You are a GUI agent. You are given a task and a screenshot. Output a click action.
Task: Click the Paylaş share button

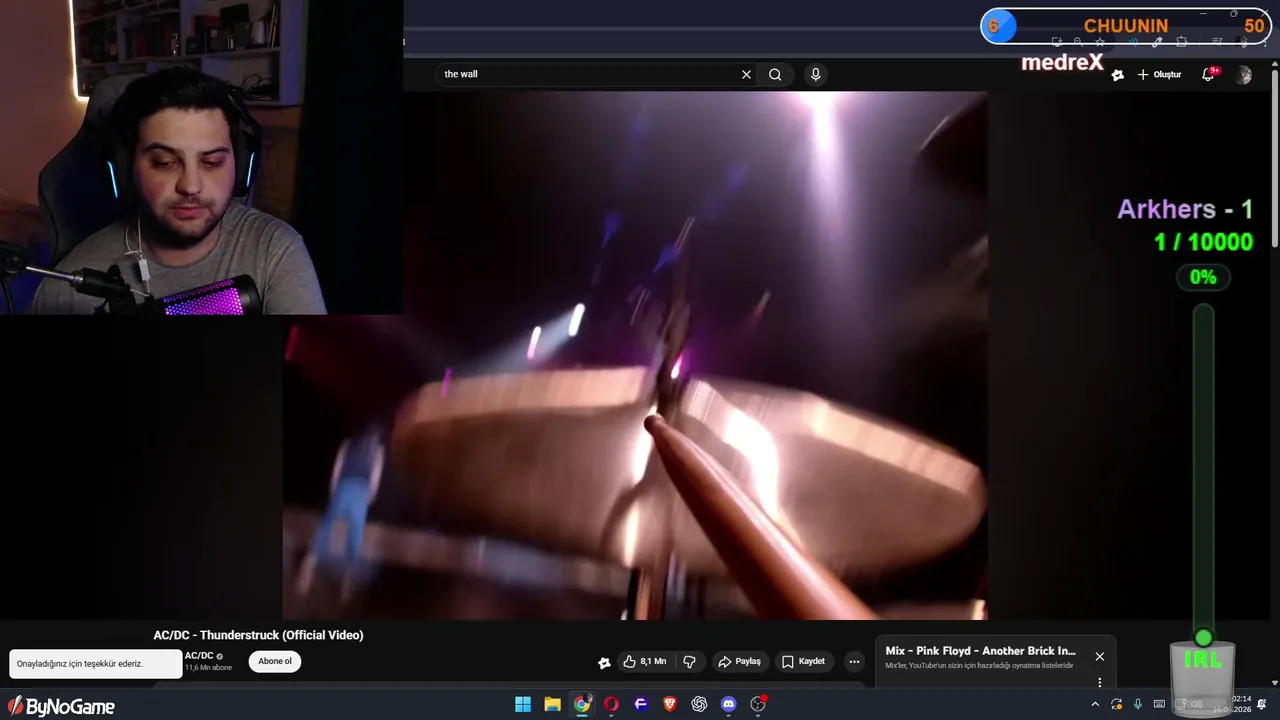[x=739, y=662]
